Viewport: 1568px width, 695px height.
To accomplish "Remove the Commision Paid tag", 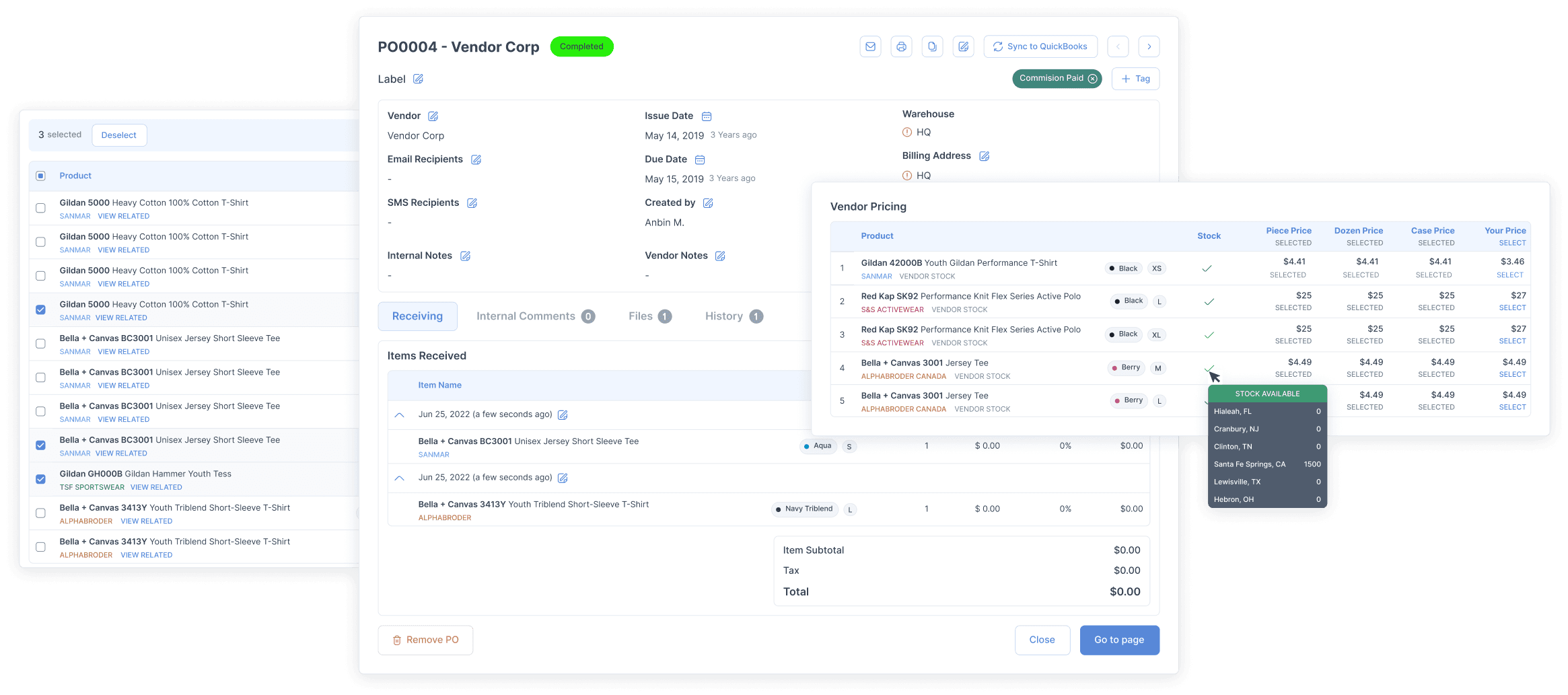I will click(1093, 79).
